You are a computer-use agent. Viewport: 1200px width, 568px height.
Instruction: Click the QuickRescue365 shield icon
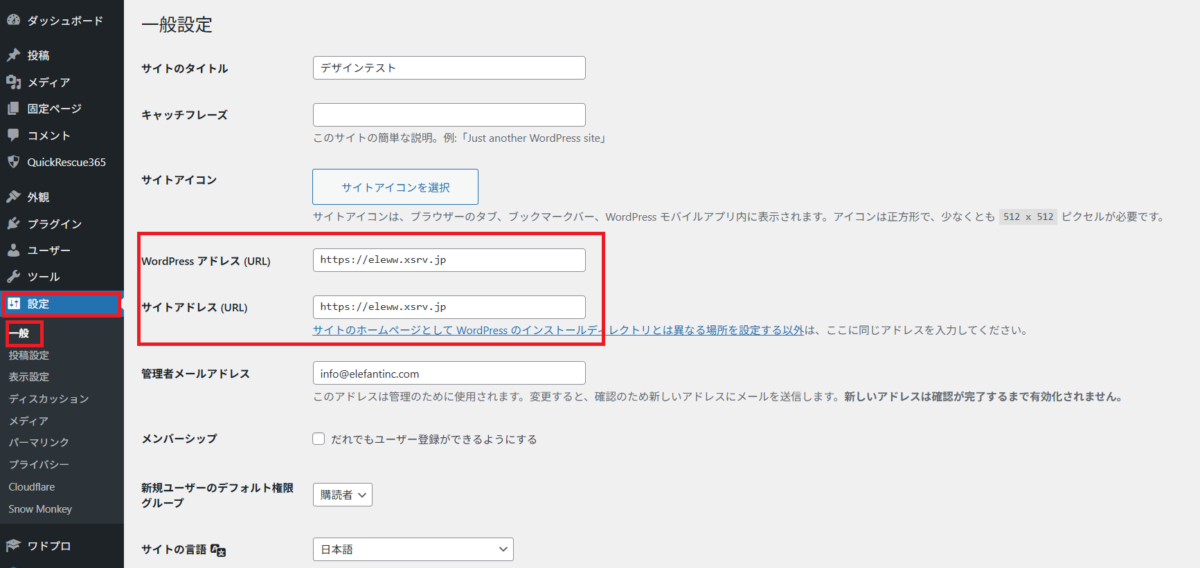[x=14, y=162]
